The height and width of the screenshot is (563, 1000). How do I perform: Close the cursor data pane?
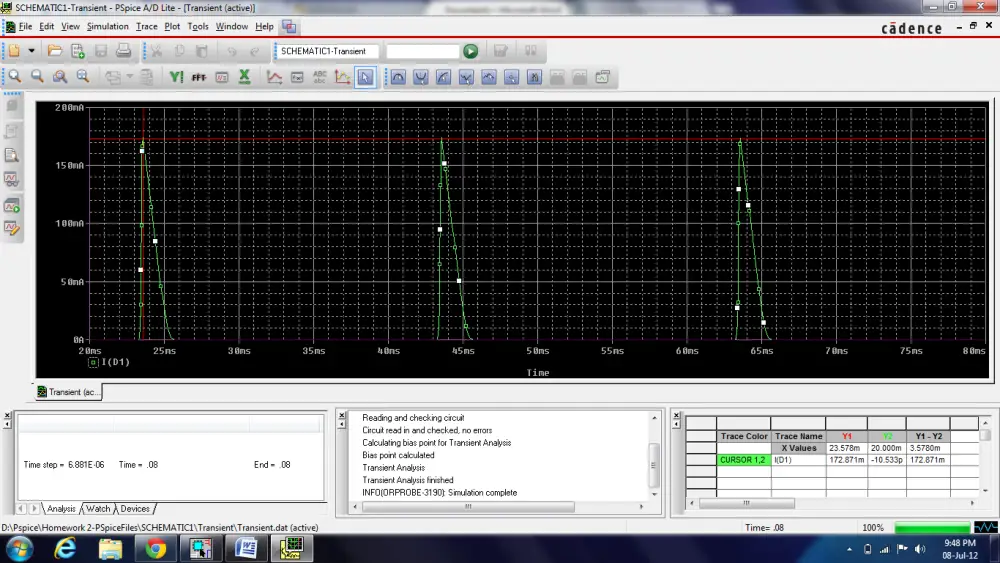tap(677, 416)
